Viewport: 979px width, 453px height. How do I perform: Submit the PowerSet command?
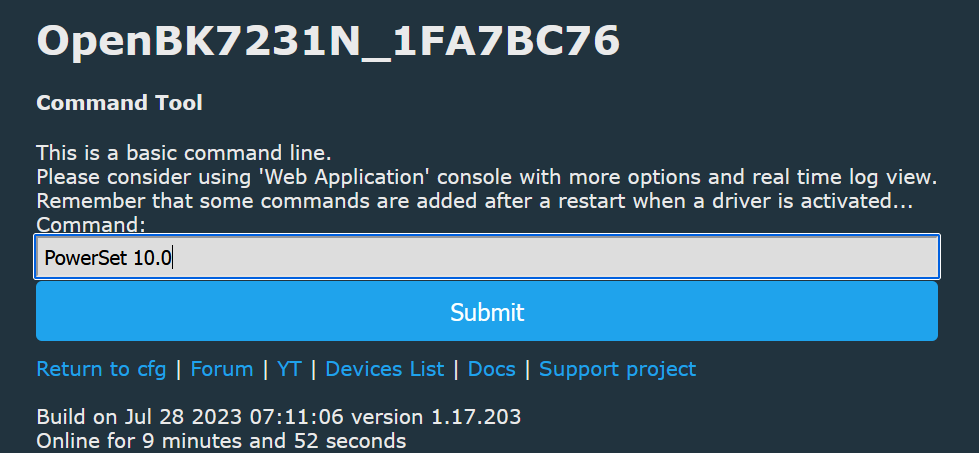[x=486, y=311]
